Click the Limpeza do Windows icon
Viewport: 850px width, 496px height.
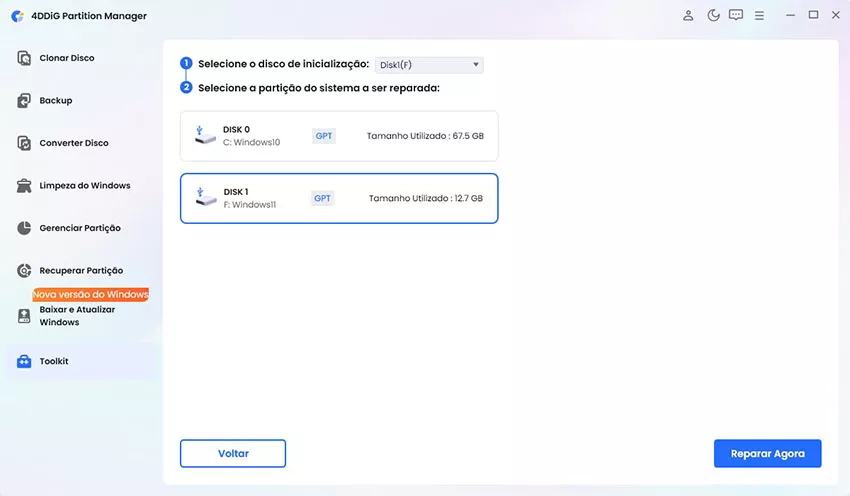coord(24,185)
